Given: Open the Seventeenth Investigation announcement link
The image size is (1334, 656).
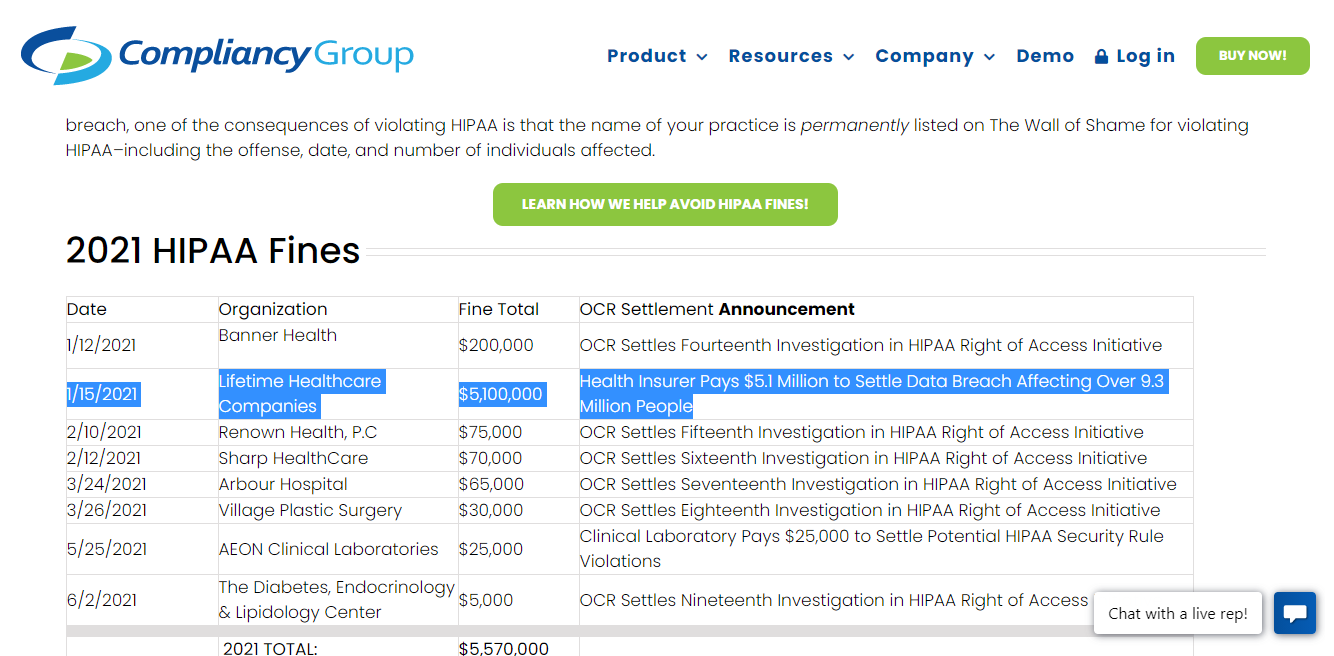Looking at the screenshot, I should [878, 484].
